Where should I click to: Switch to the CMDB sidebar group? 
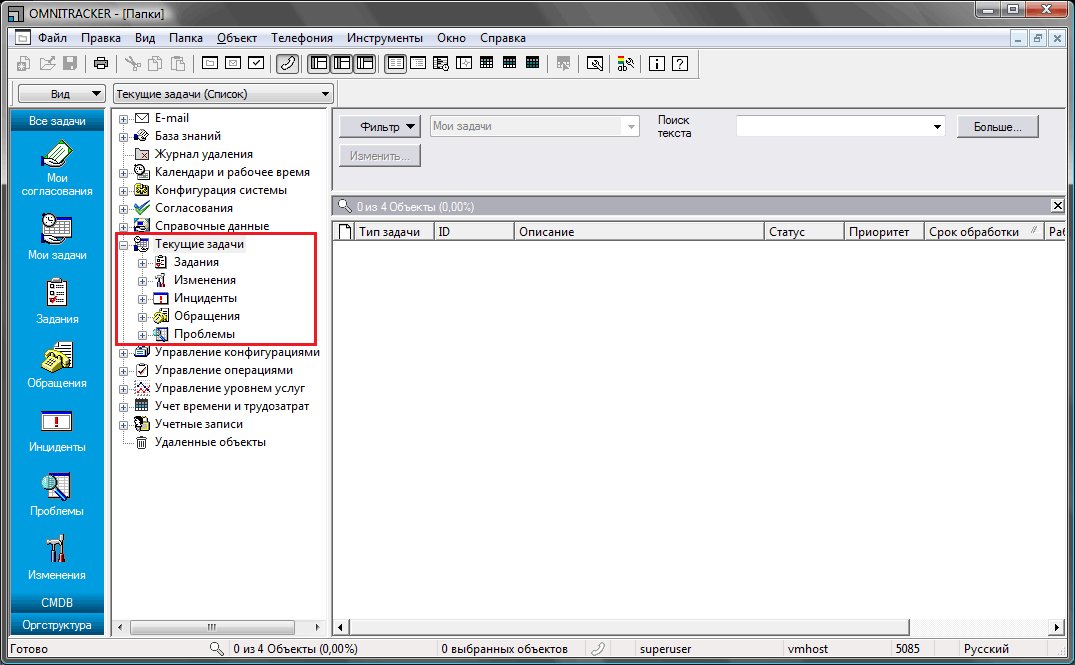[x=57, y=603]
